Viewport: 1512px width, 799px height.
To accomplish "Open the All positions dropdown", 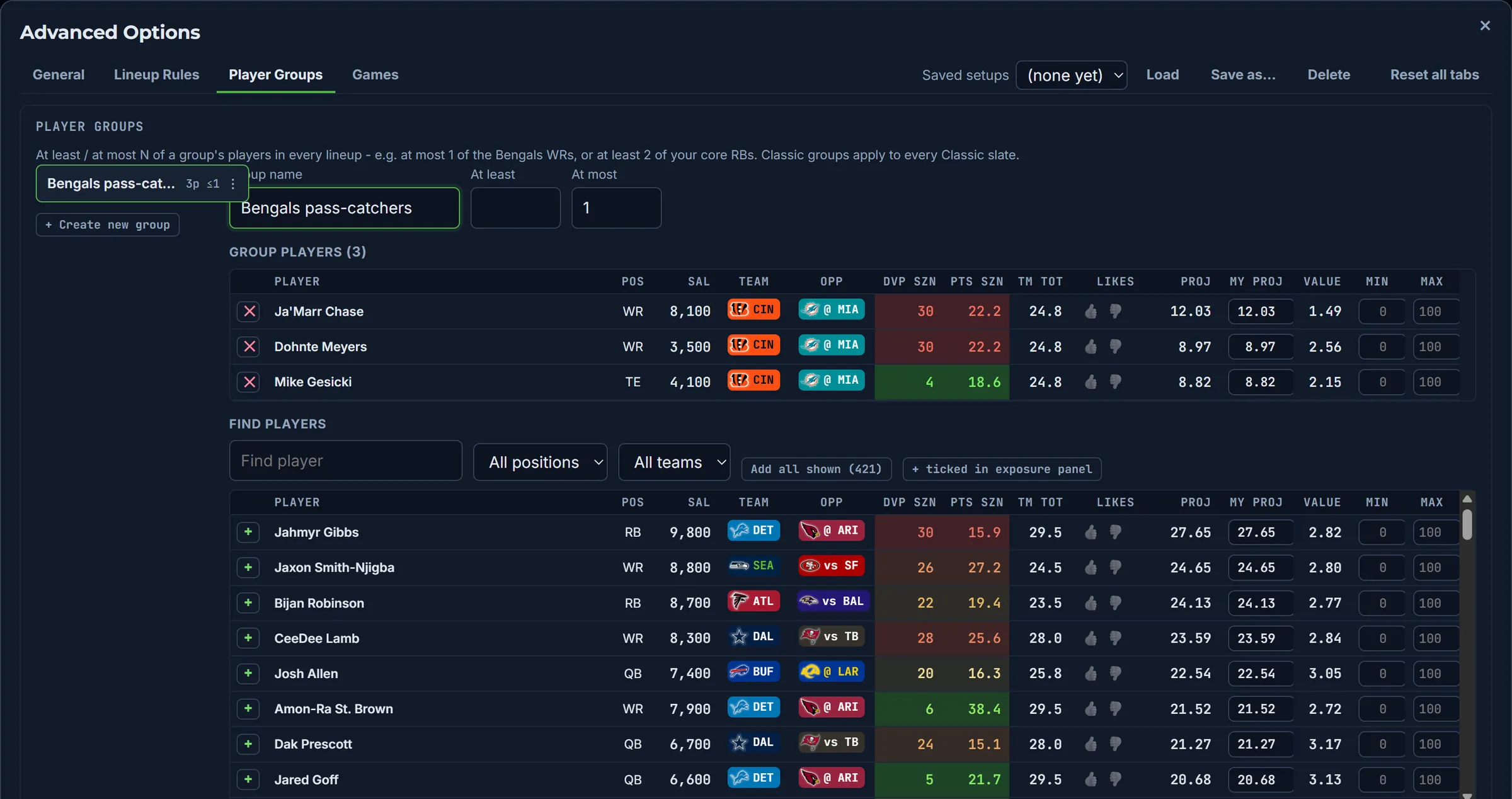I will click(x=541, y=462).
